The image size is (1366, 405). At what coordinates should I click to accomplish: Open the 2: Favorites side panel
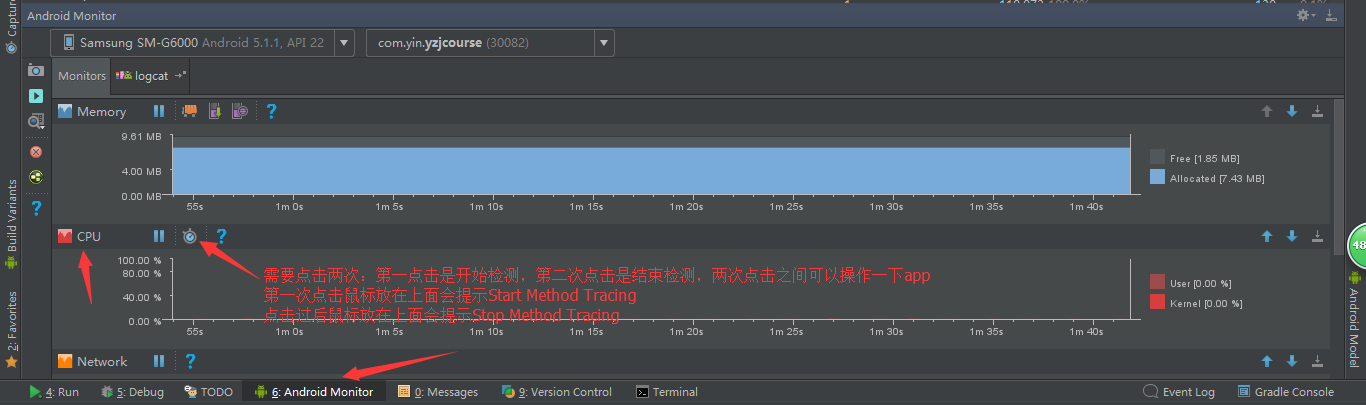(x=11, y=330)
